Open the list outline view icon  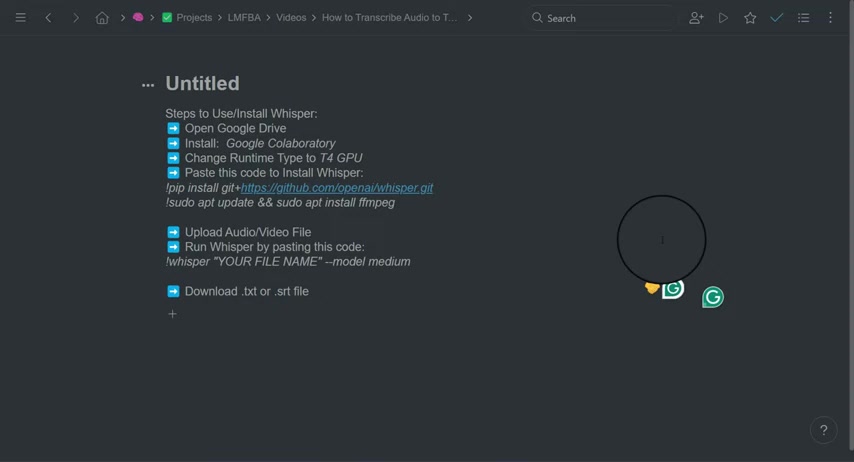(x=803, y=18)
